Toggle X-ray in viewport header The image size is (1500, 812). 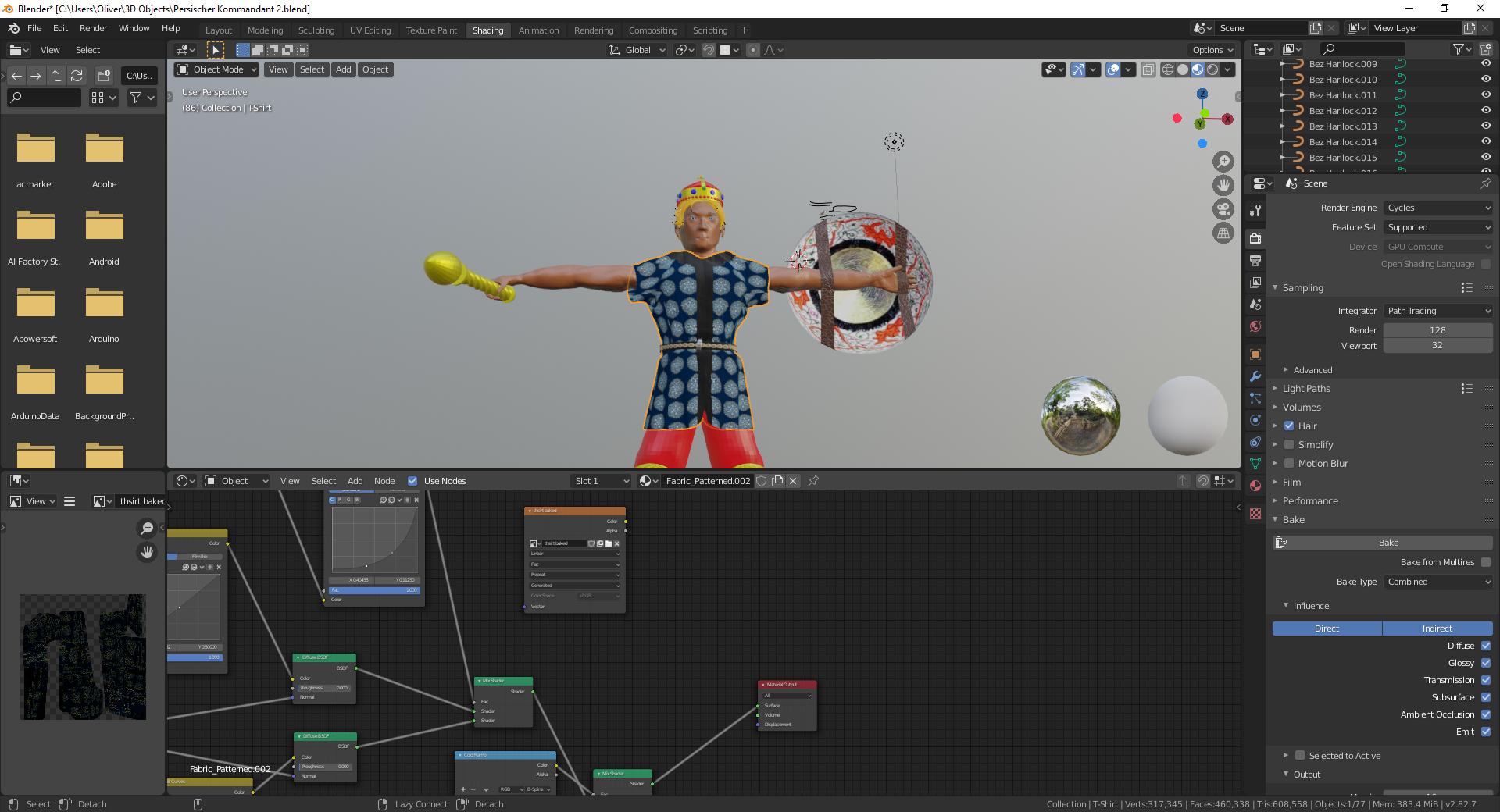1148,69
